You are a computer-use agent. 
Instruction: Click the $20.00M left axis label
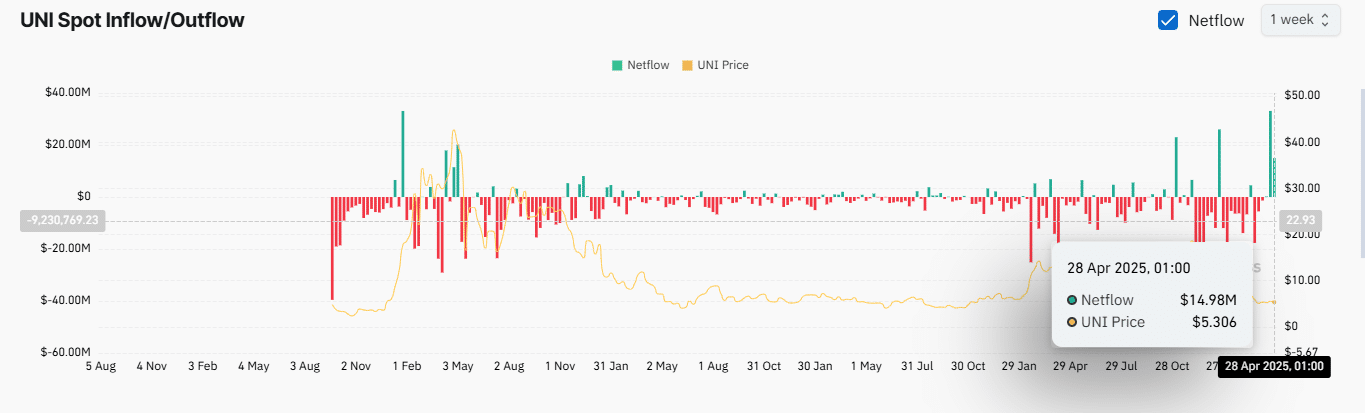click(x=68, y=144)
